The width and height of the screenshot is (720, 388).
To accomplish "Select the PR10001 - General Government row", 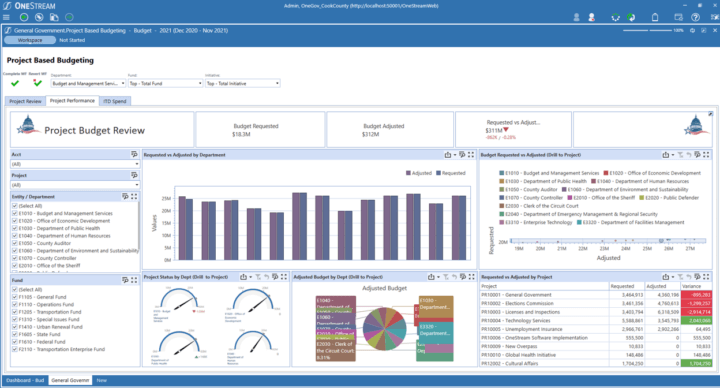I will (596, 295).
